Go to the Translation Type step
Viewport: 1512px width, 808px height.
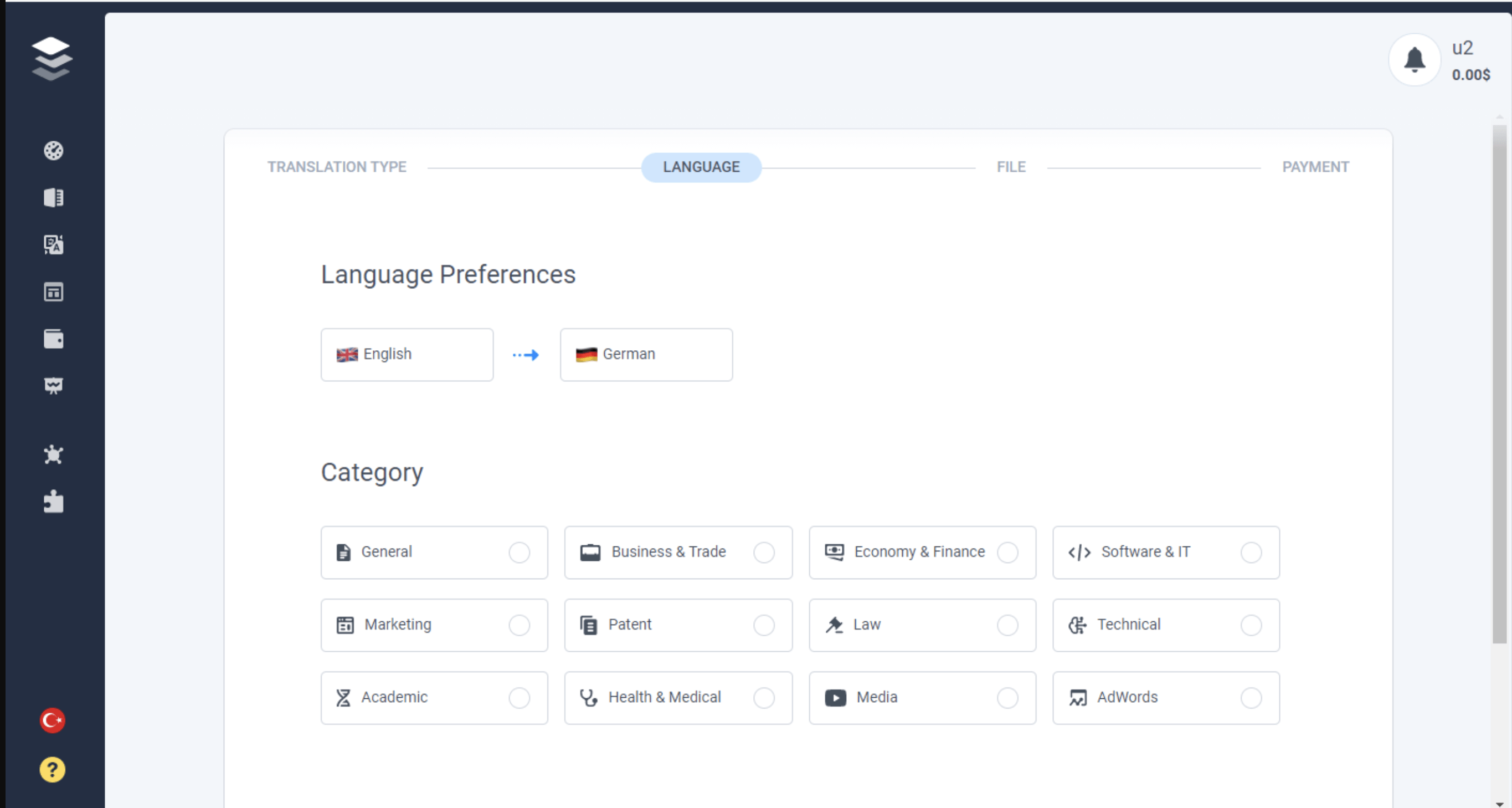[337, 167]
